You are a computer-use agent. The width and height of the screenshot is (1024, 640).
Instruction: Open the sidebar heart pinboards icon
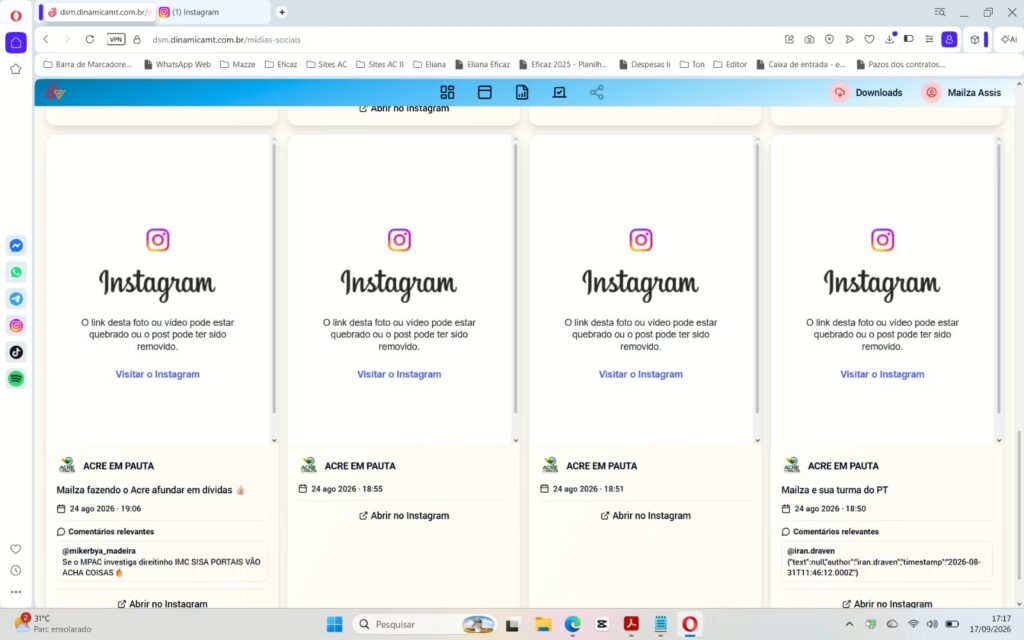tap(16, 549)
